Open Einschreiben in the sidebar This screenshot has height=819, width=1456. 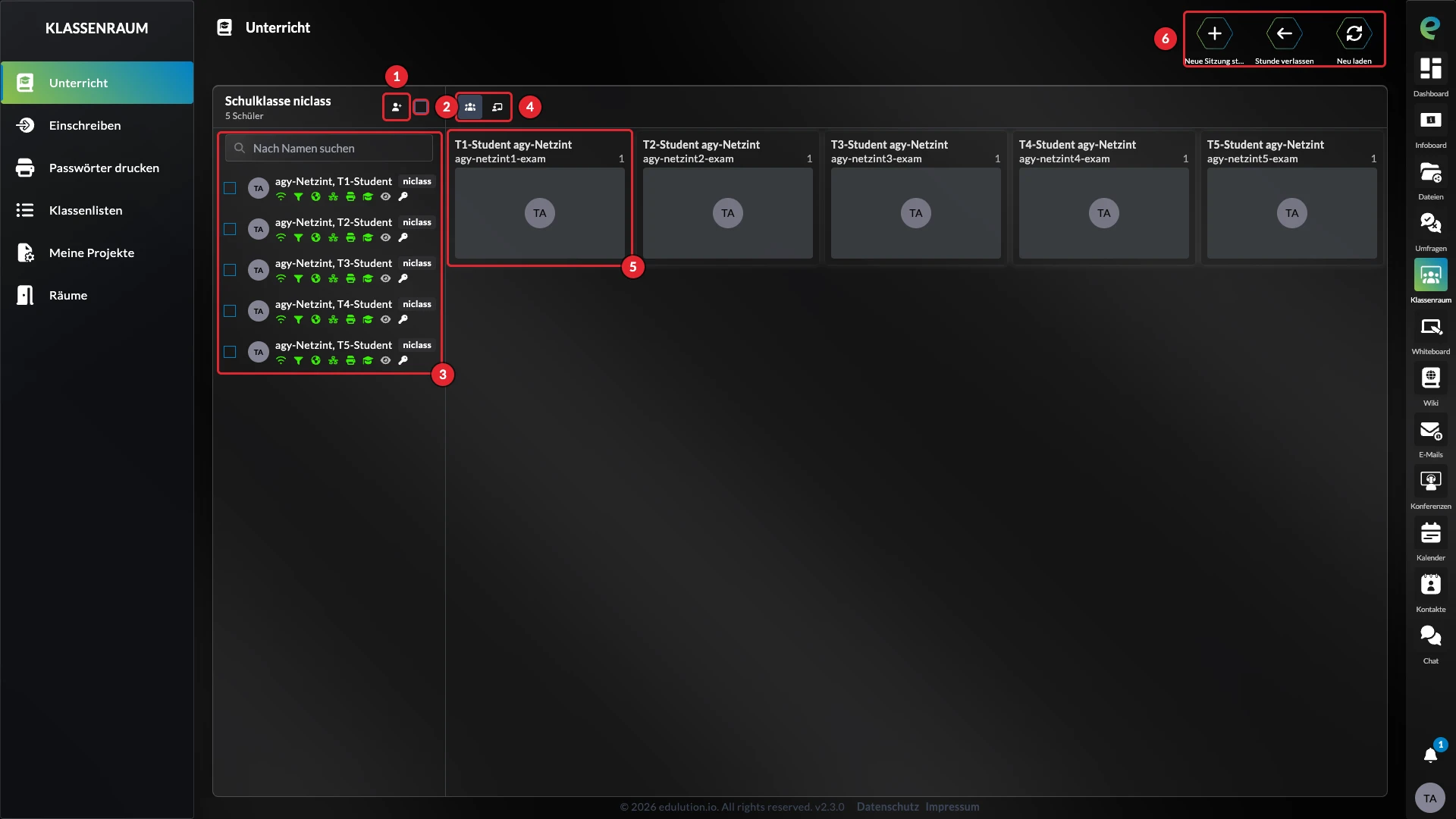pos(97,125)
